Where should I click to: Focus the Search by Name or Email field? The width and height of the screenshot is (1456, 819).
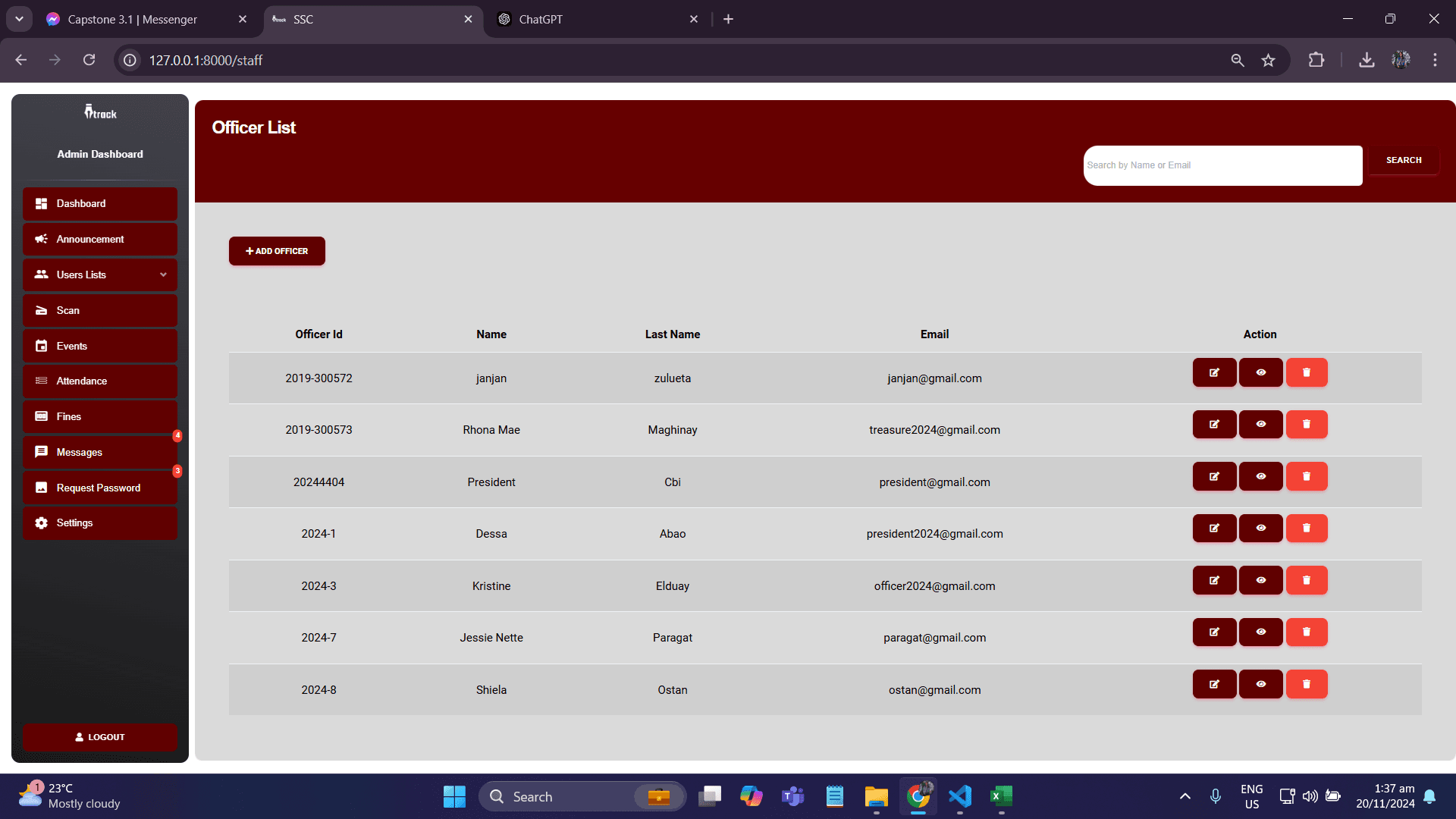[1222, 165]
